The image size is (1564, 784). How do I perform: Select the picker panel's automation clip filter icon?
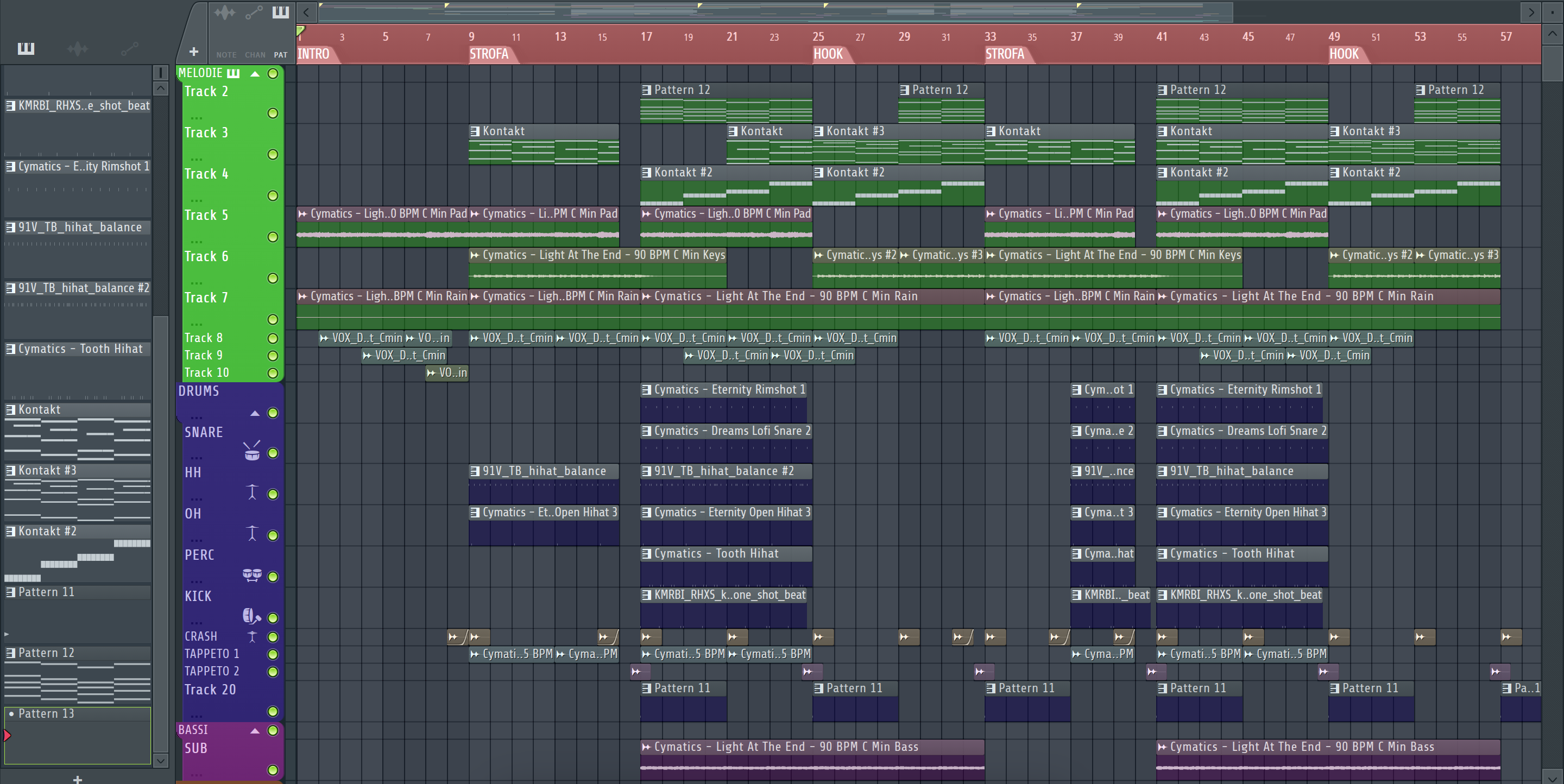pos(130,48)
